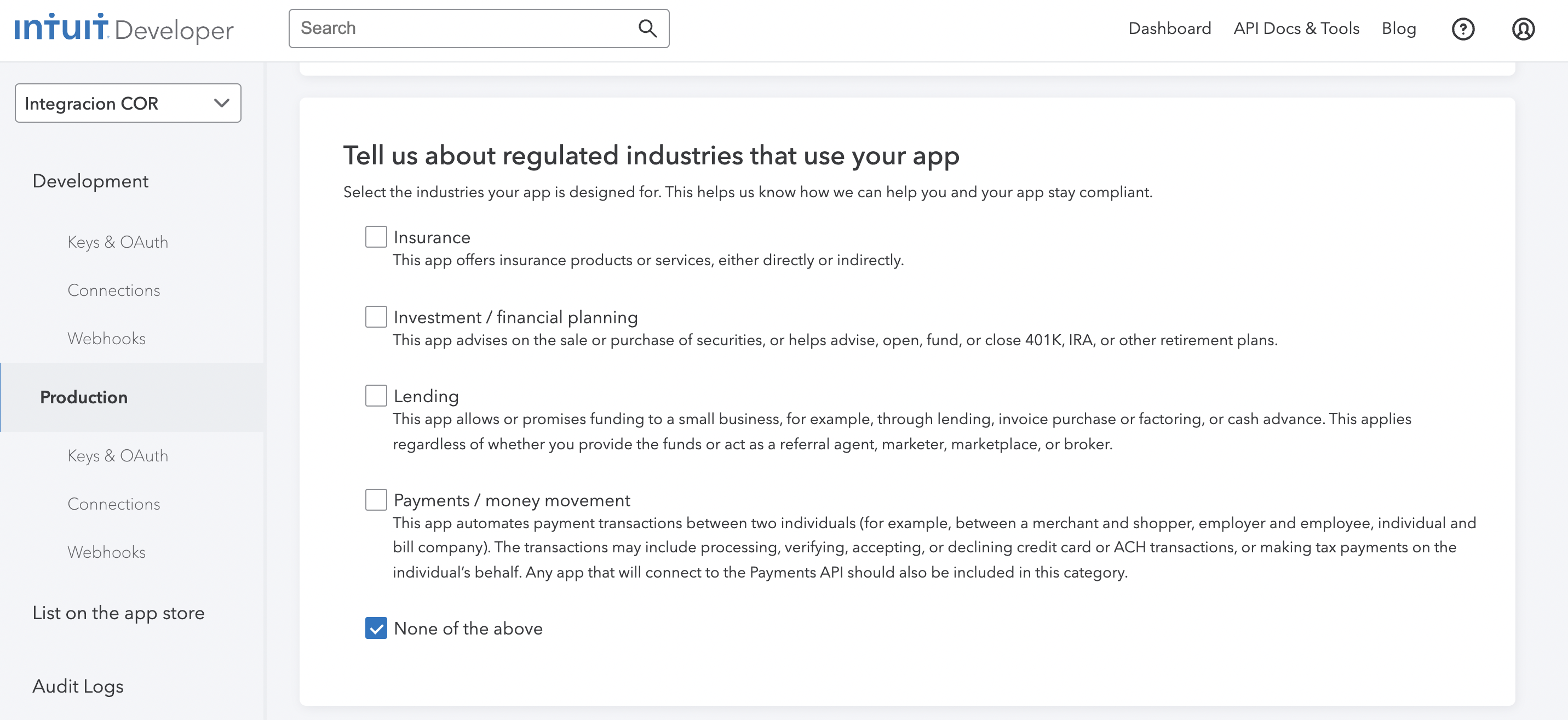The image size is (1568, 720).
Task: Click the regulated industries heading text
Action: tap(651, 156)
